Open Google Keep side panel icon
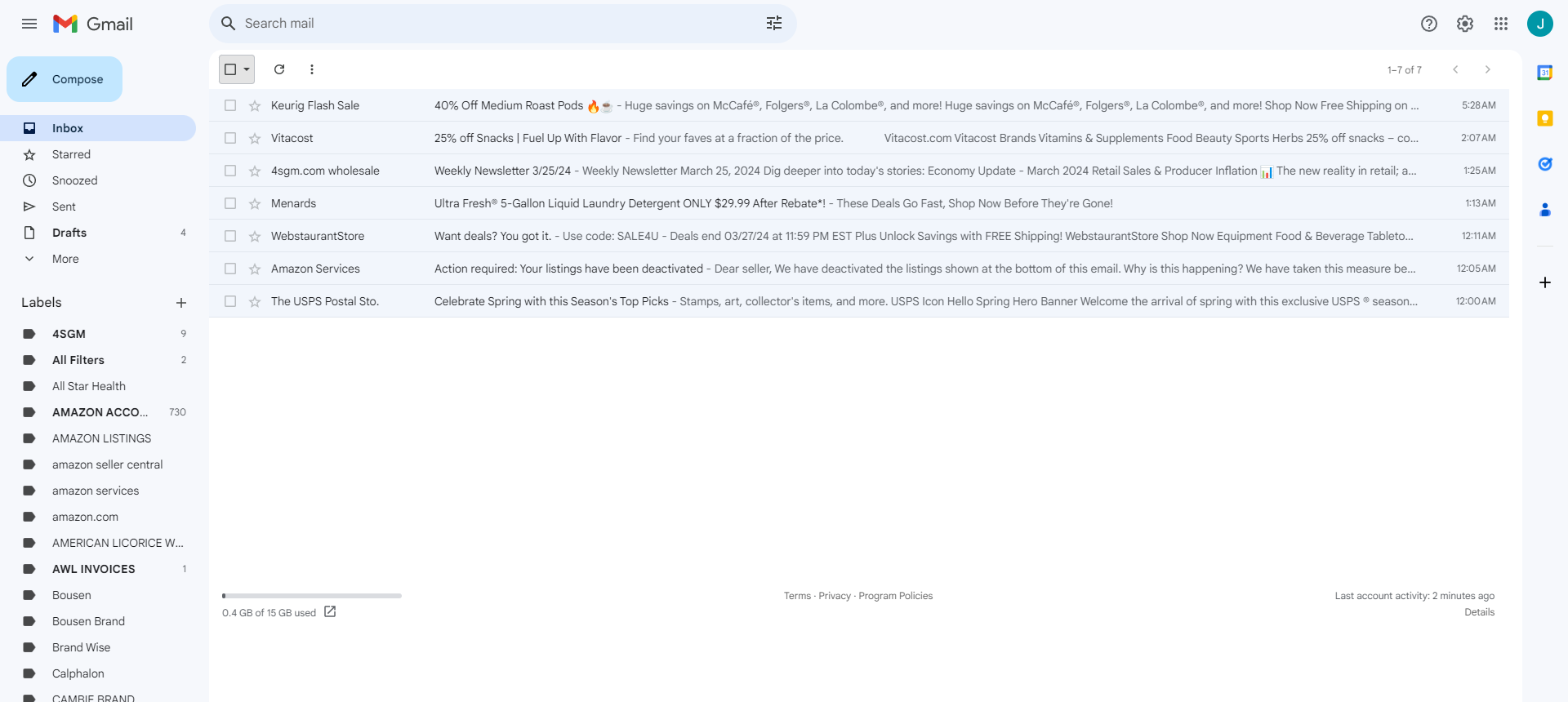This screenshot has height=702, width=1568. (1545, 118)
